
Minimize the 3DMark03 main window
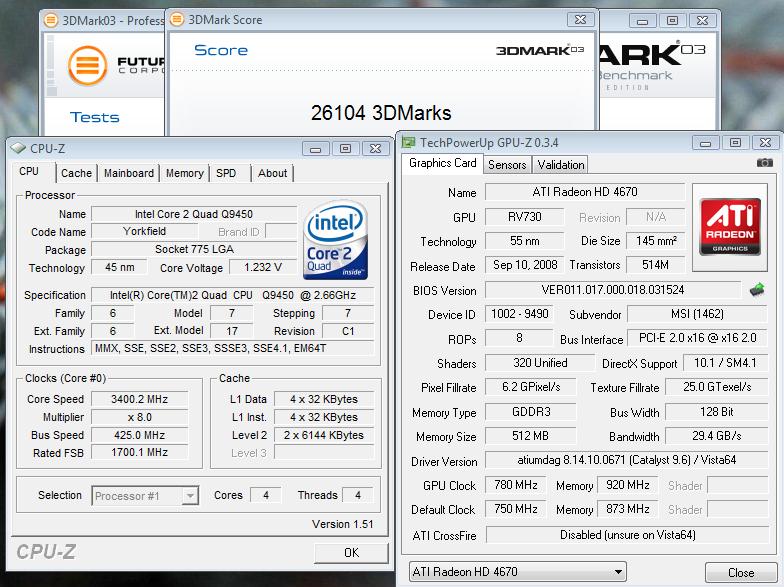(642, 20)
